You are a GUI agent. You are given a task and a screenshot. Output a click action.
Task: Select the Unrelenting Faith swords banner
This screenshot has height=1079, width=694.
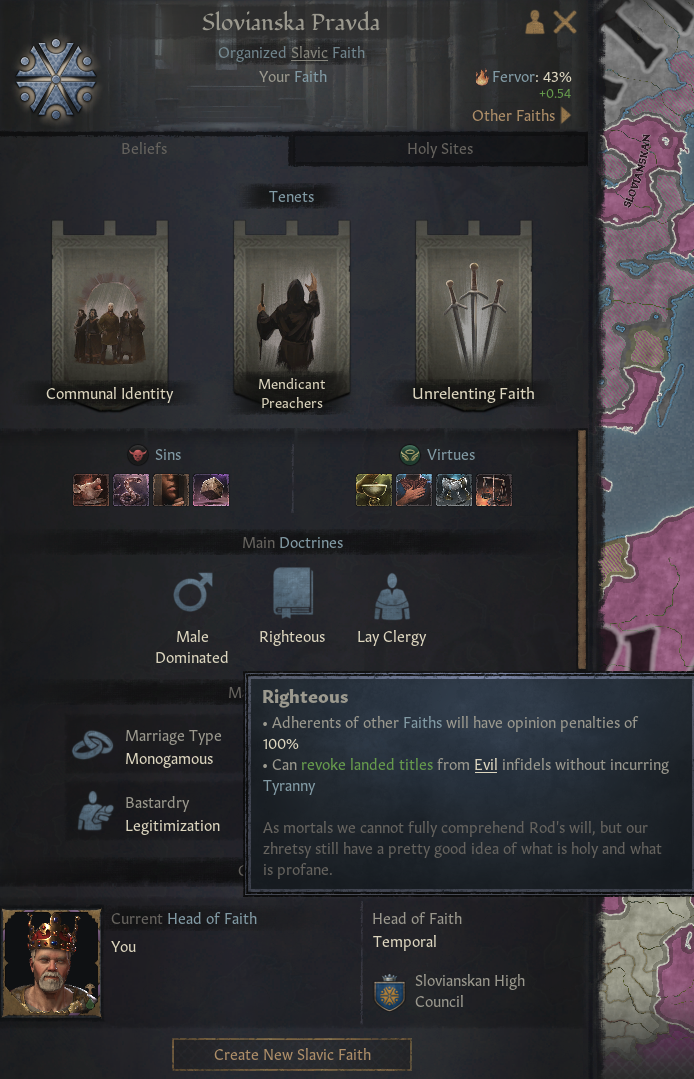473,314
